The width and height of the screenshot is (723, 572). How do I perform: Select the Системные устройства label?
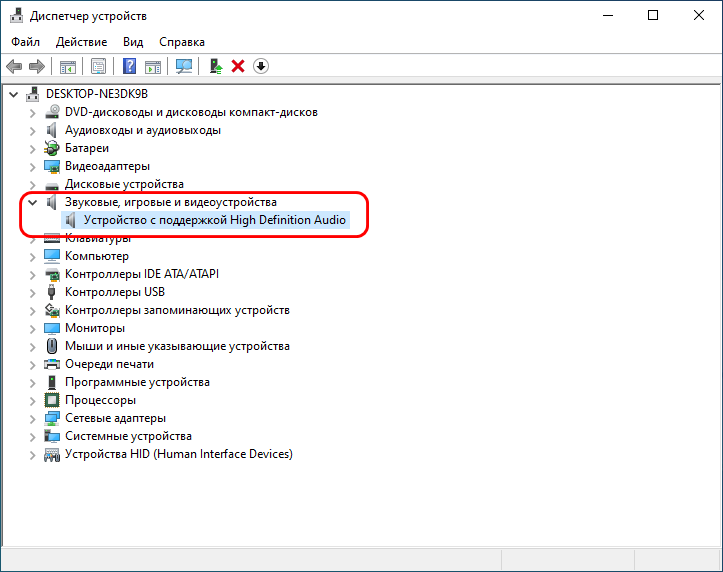(128, 436)
